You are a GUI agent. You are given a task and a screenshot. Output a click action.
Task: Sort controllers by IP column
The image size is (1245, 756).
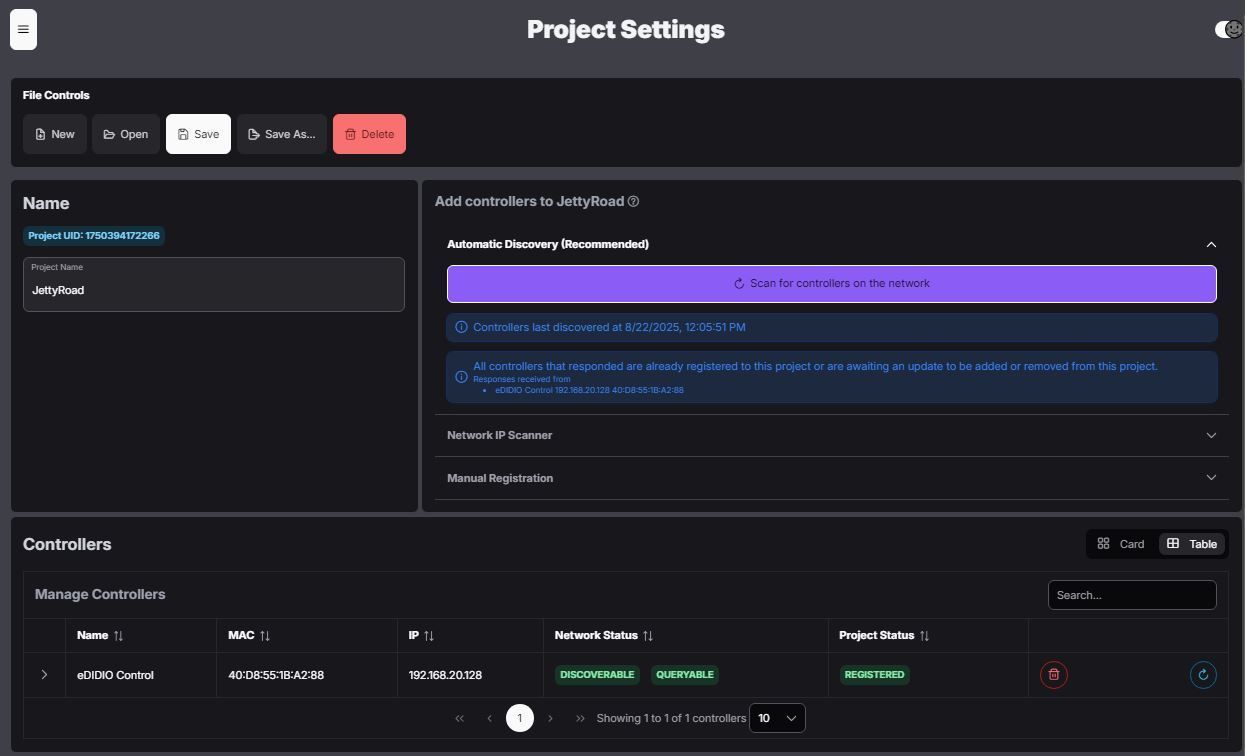pos(429,636)
